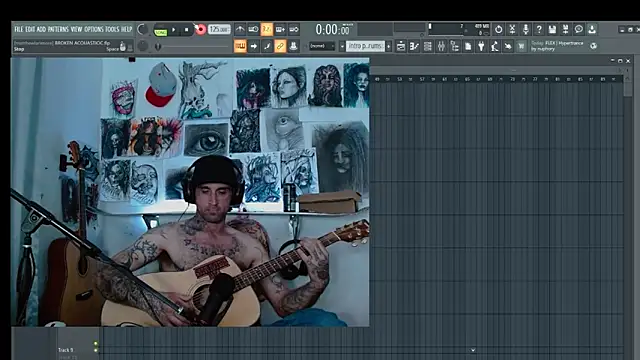
Task: Toggle typing keyboard to piano icon
Action: [x=240, y=46]
